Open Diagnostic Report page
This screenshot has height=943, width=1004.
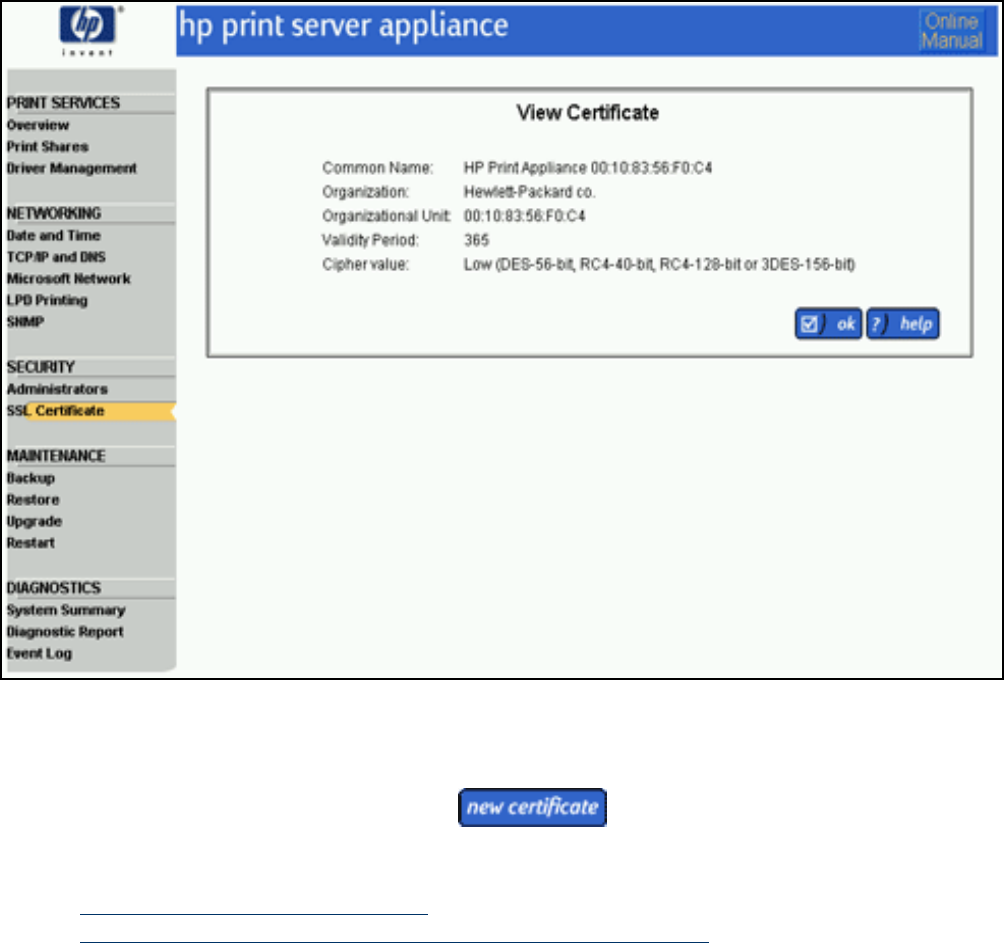coord(65,632)
